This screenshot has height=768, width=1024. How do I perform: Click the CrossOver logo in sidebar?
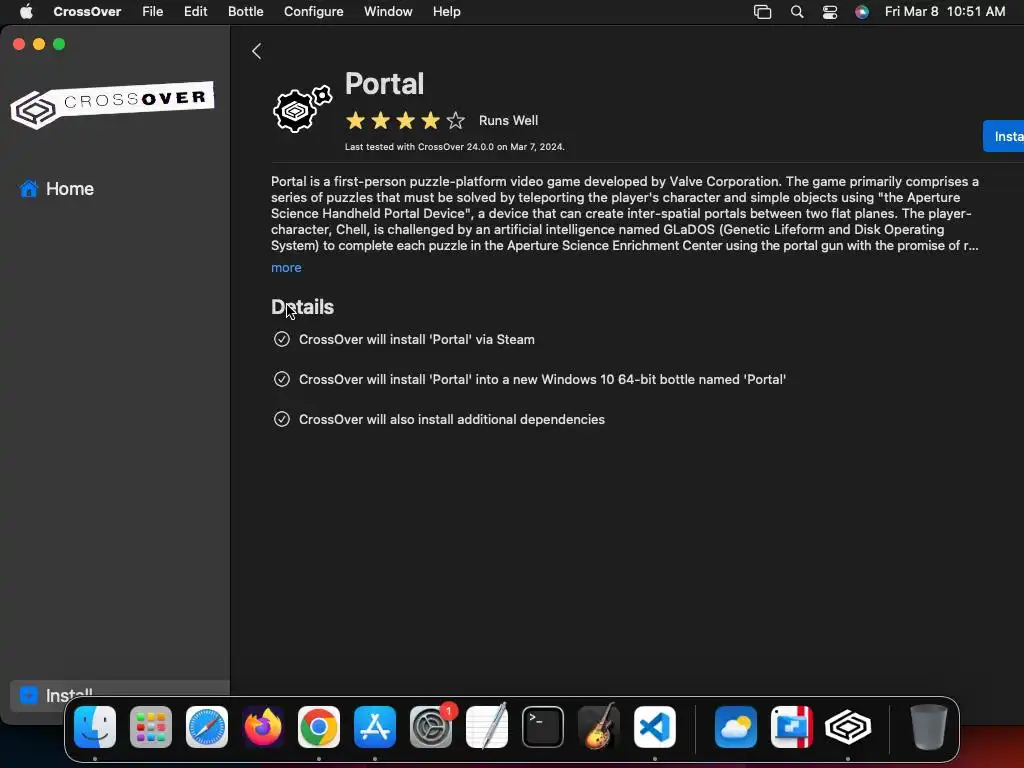coord(112,104)
